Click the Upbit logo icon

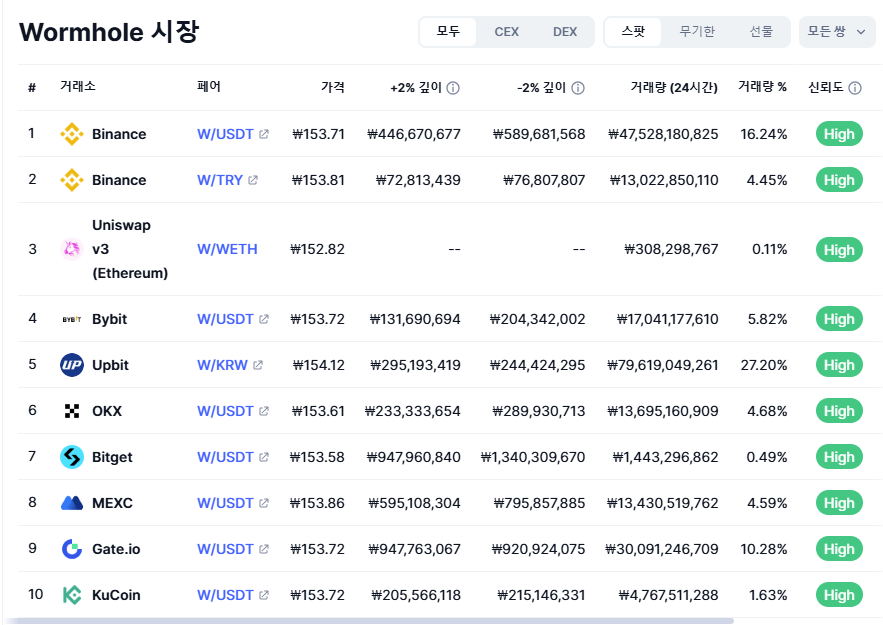72,365
